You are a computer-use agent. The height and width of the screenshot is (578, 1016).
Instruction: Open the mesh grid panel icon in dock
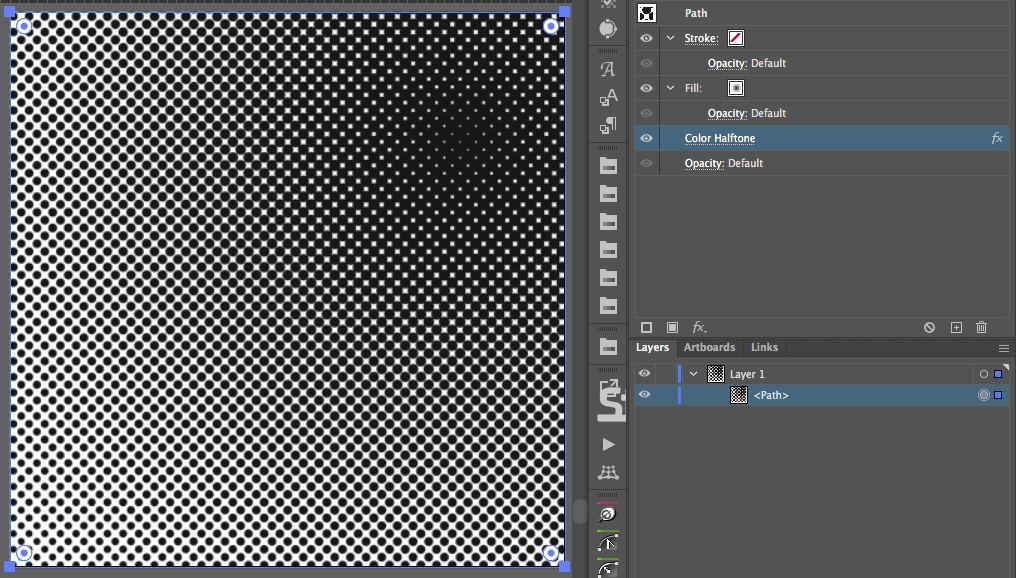coord(608,472)
